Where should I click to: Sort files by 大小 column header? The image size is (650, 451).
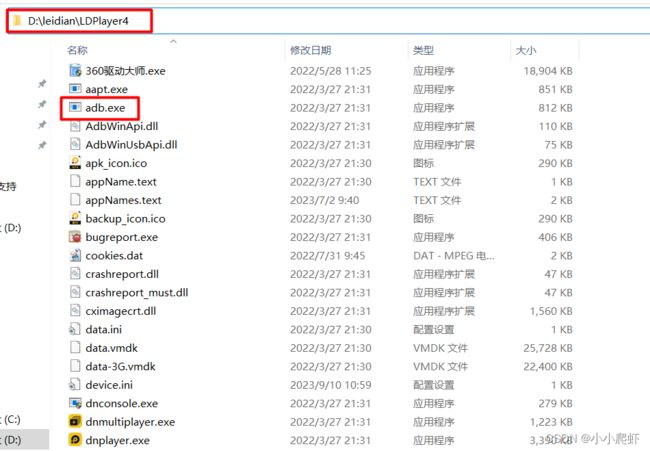coord(526,50)
